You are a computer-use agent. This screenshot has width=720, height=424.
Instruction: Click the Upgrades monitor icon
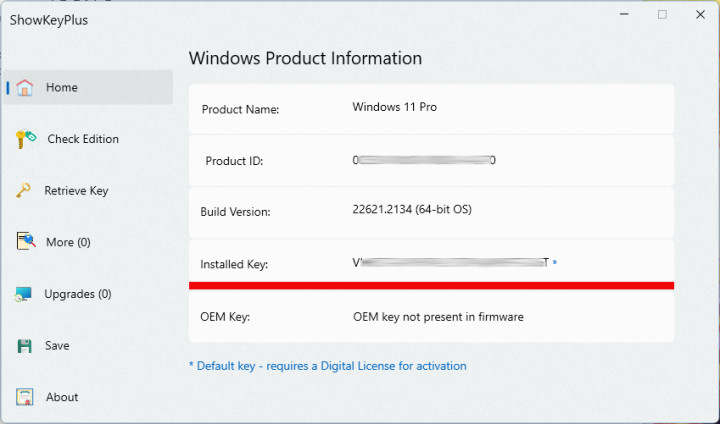pyautogui.click(x=25, y=294)
